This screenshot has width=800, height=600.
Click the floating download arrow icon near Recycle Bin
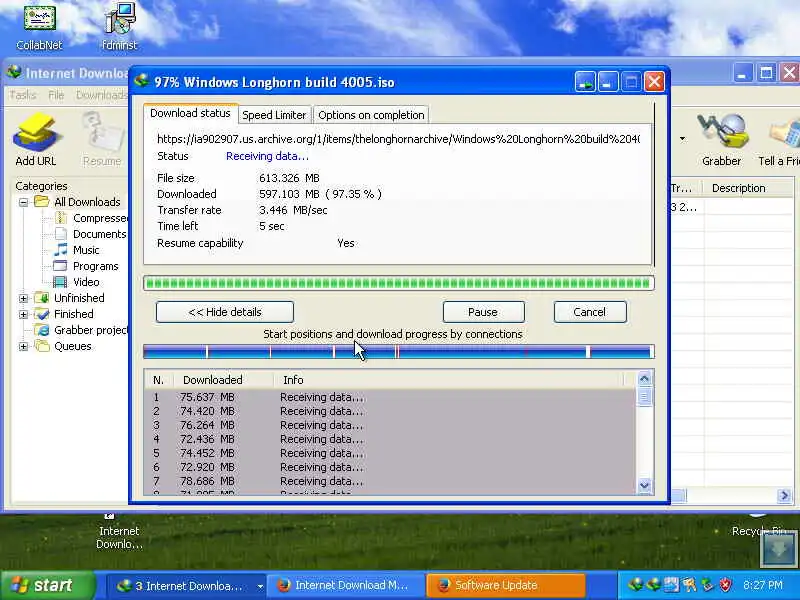click(778, 549)
